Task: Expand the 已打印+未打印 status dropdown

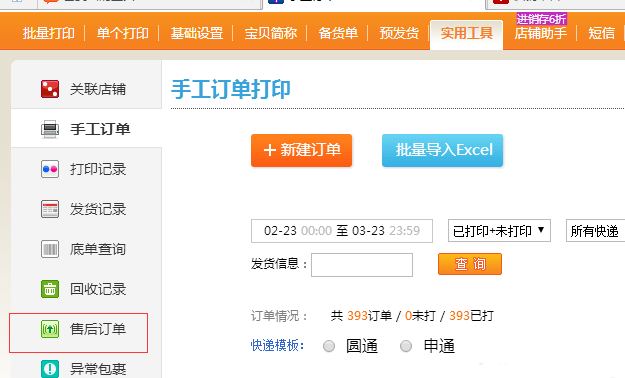Action: point(499,231)
